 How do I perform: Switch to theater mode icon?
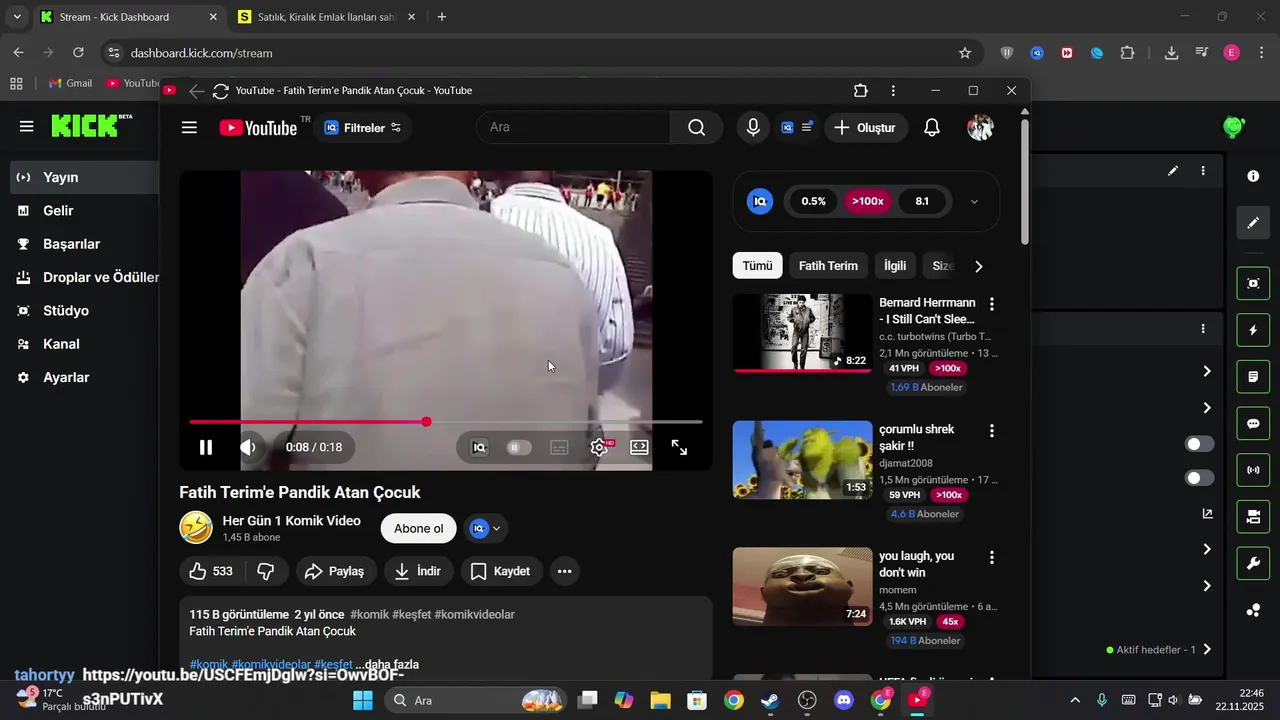[x=639, y=447]
